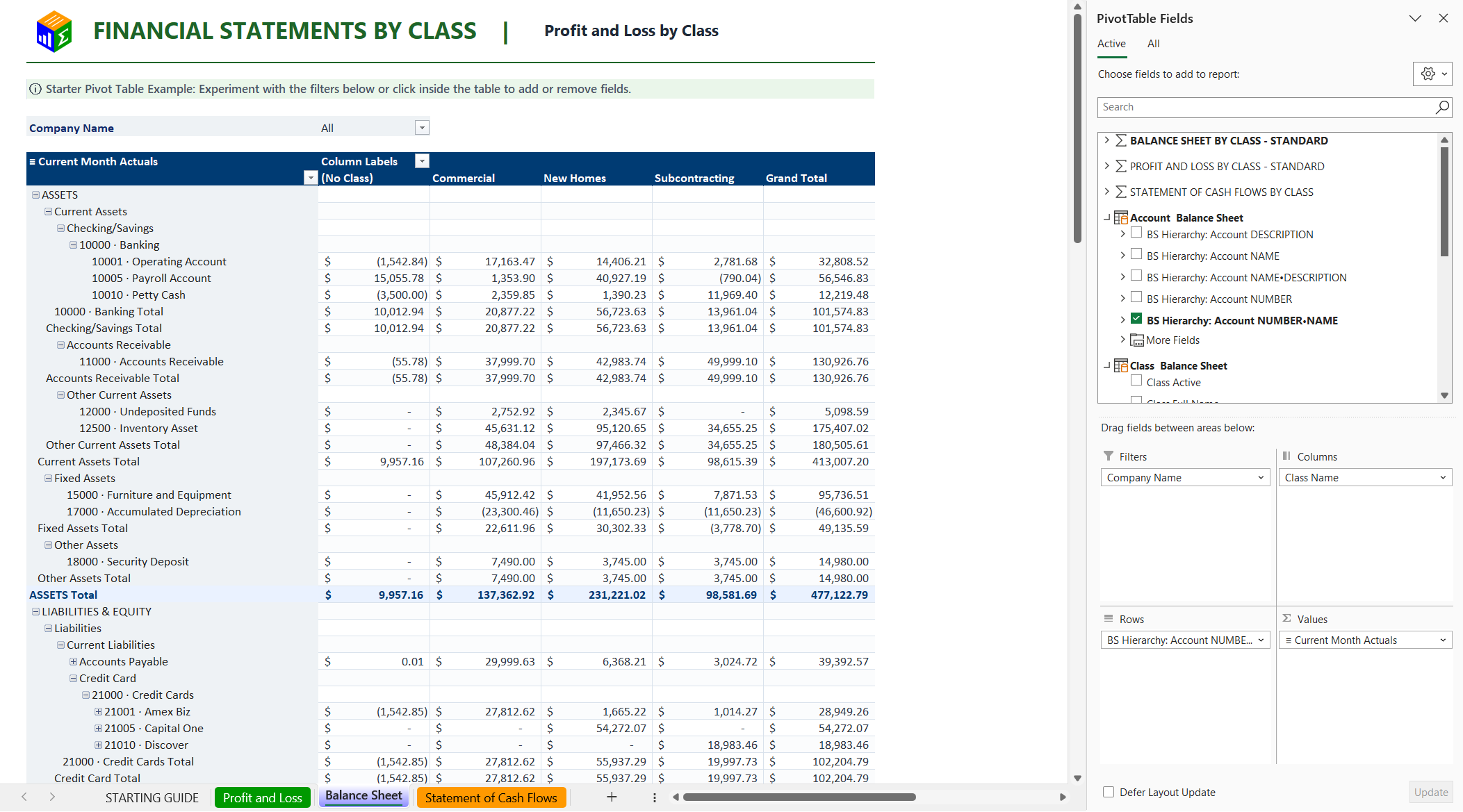Add a new sheet with the plus icon
The image size is (1463, 812).
(612, 797)
